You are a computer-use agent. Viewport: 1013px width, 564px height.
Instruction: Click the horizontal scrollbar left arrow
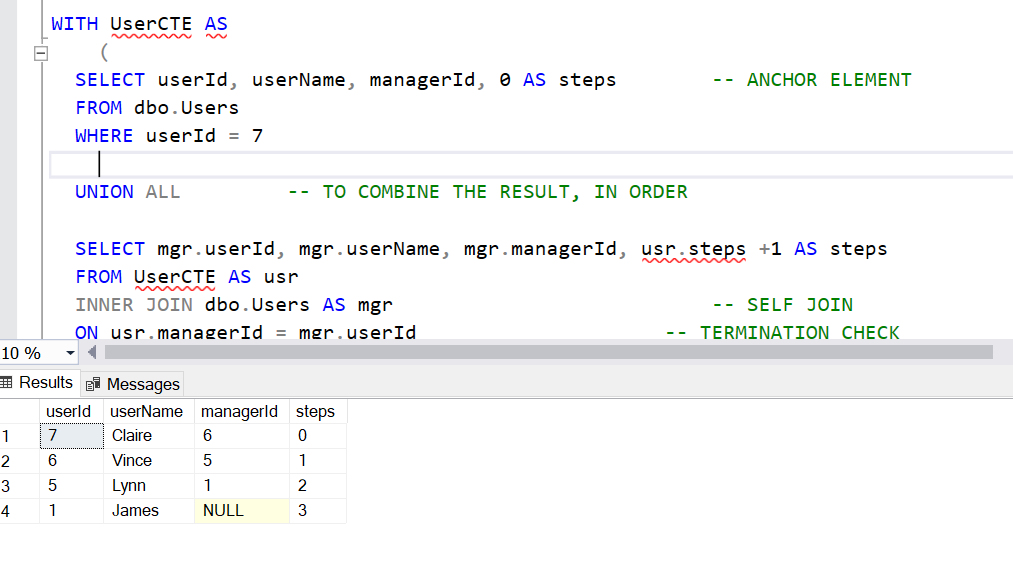coord(93,353)
